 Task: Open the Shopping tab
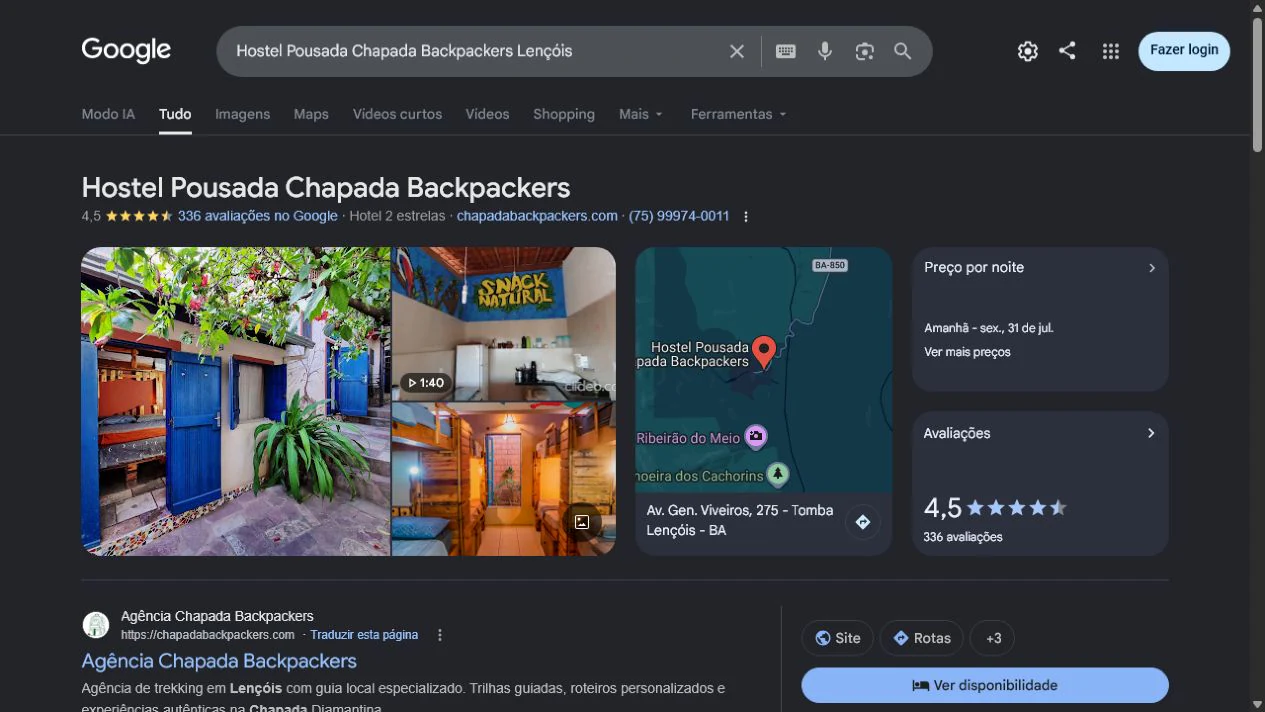[564, 114]
